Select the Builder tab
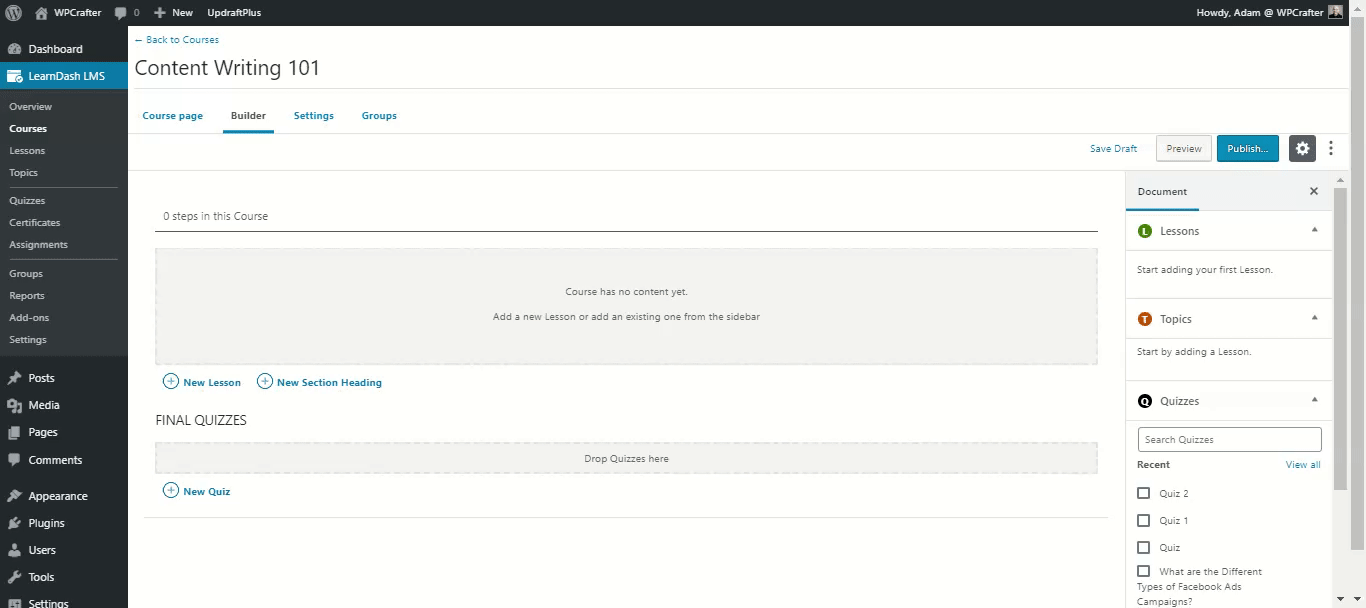 pos(248,116)
